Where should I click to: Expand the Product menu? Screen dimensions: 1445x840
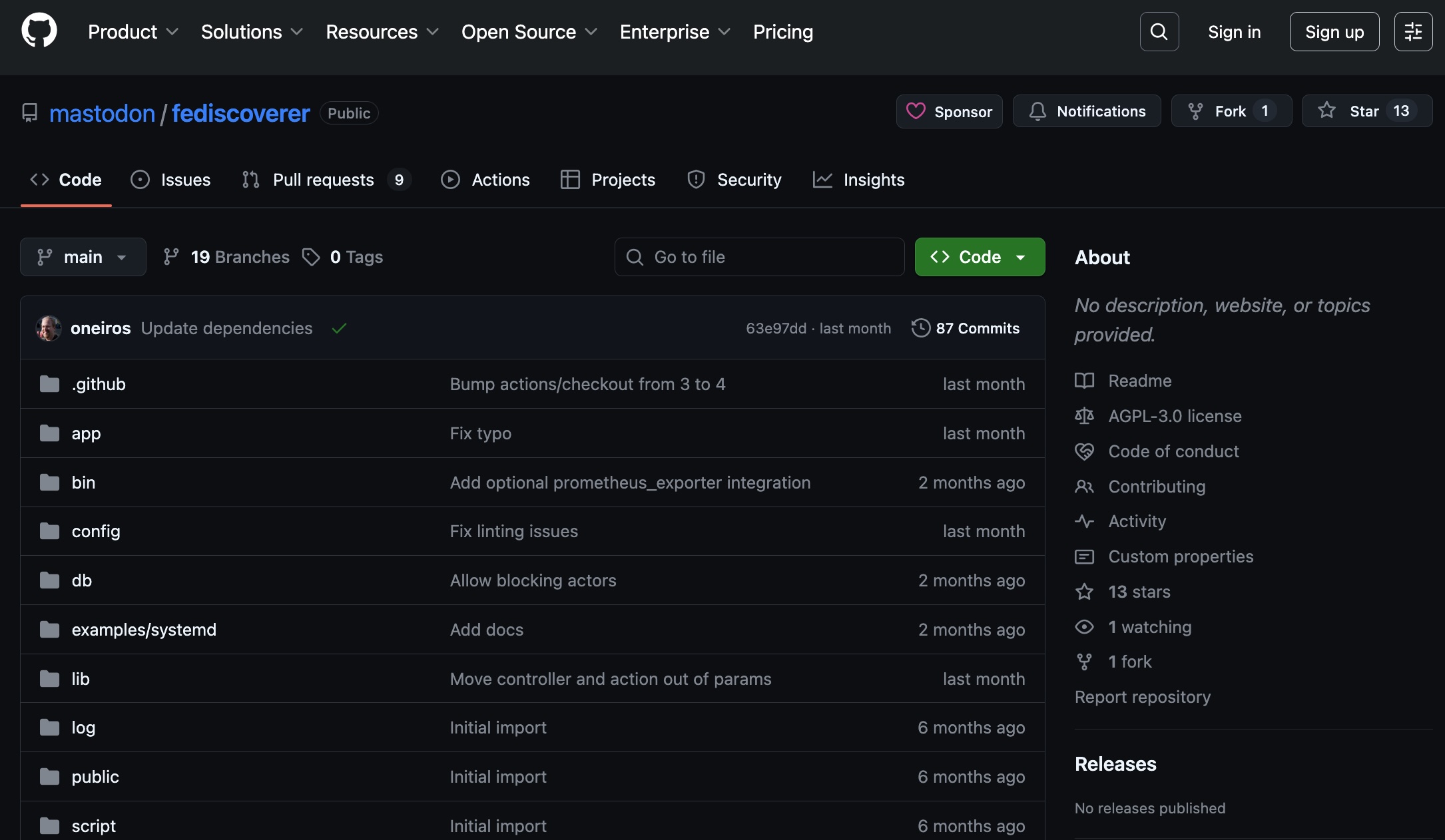coord(133,32)
